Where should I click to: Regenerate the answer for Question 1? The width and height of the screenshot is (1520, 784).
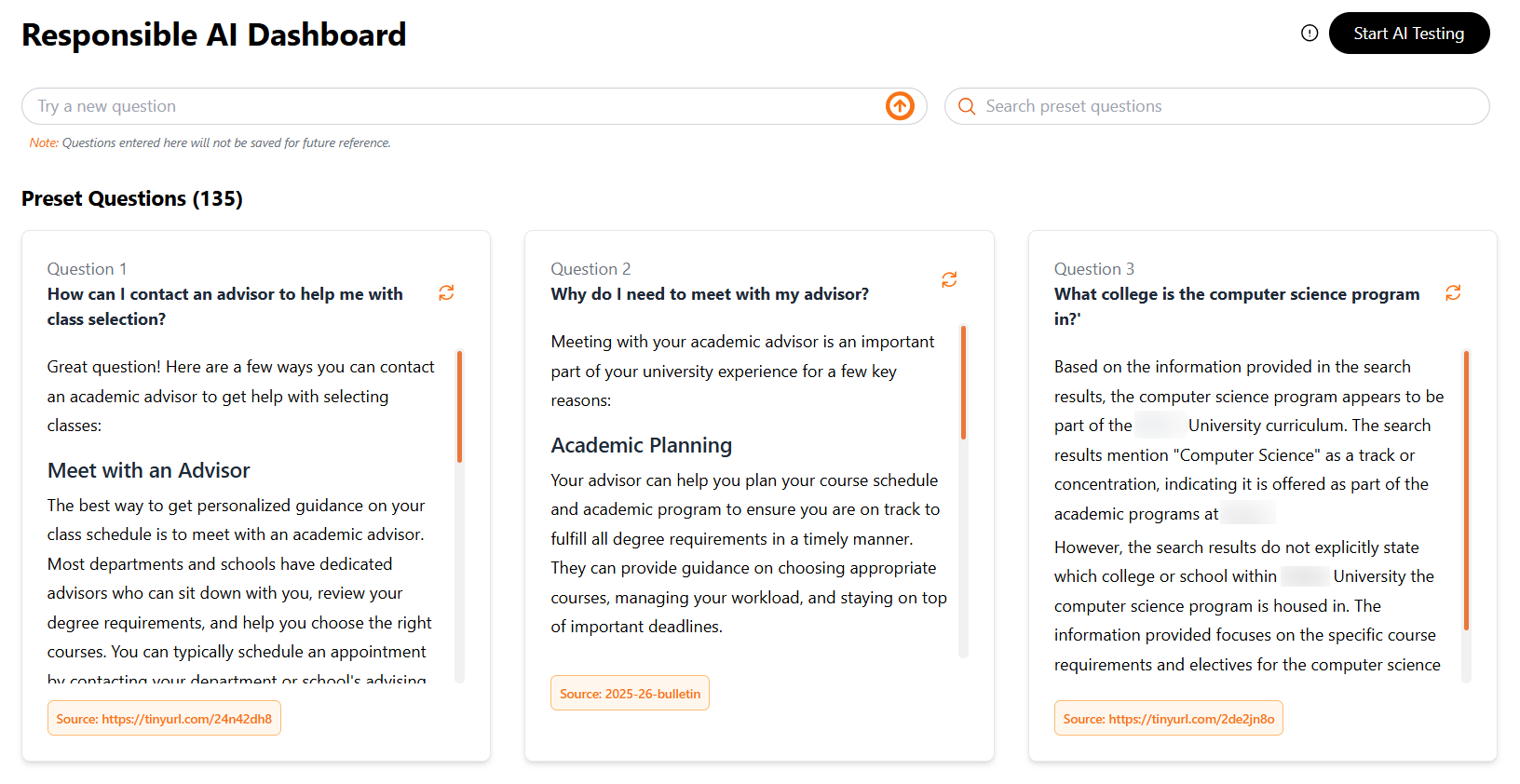(x=446, y=293)
